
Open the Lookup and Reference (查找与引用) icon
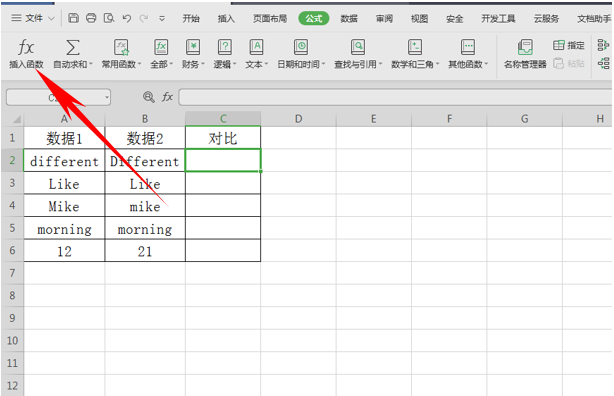pos(358,47)
